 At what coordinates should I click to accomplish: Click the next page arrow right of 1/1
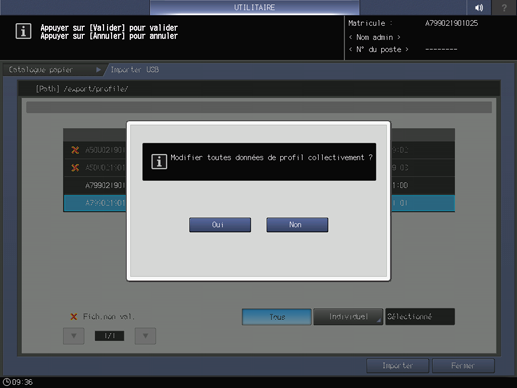point(145,336)
